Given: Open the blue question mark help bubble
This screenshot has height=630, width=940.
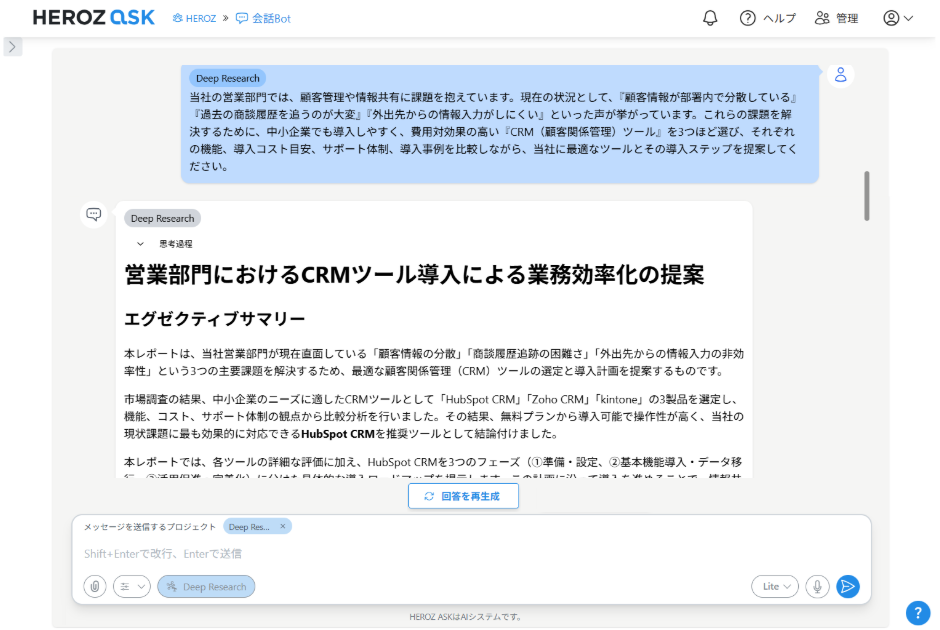Looking at the screenshot, I should [918, 613].
